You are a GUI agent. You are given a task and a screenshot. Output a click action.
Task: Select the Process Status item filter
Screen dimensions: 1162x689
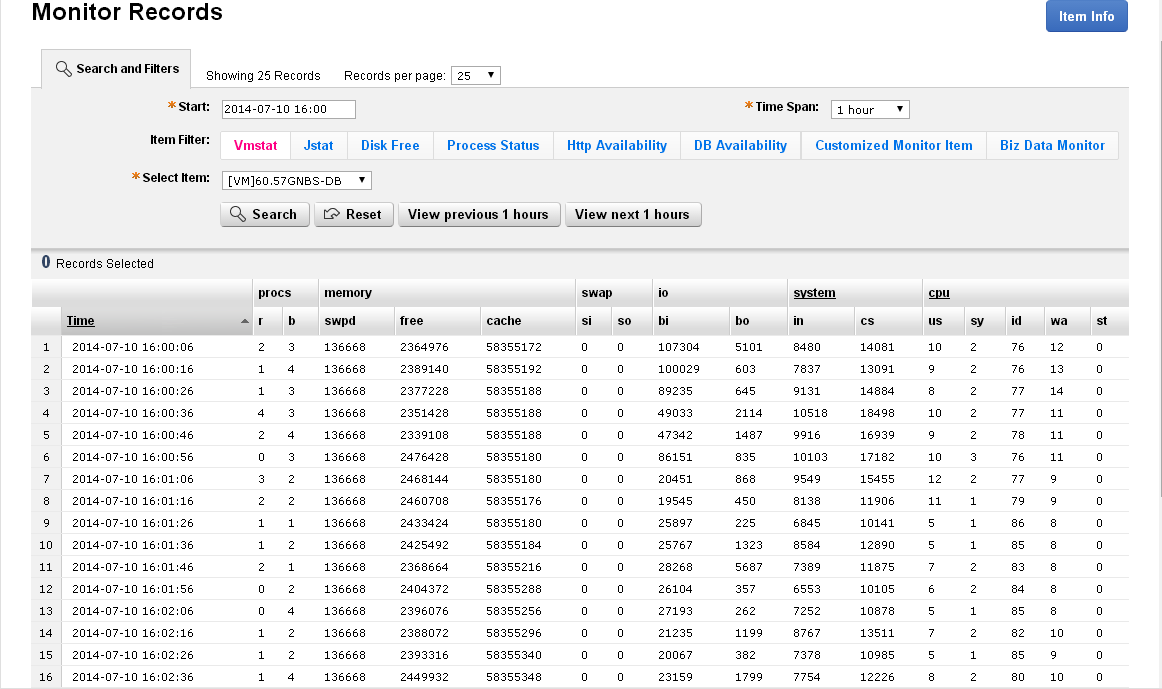493,145
